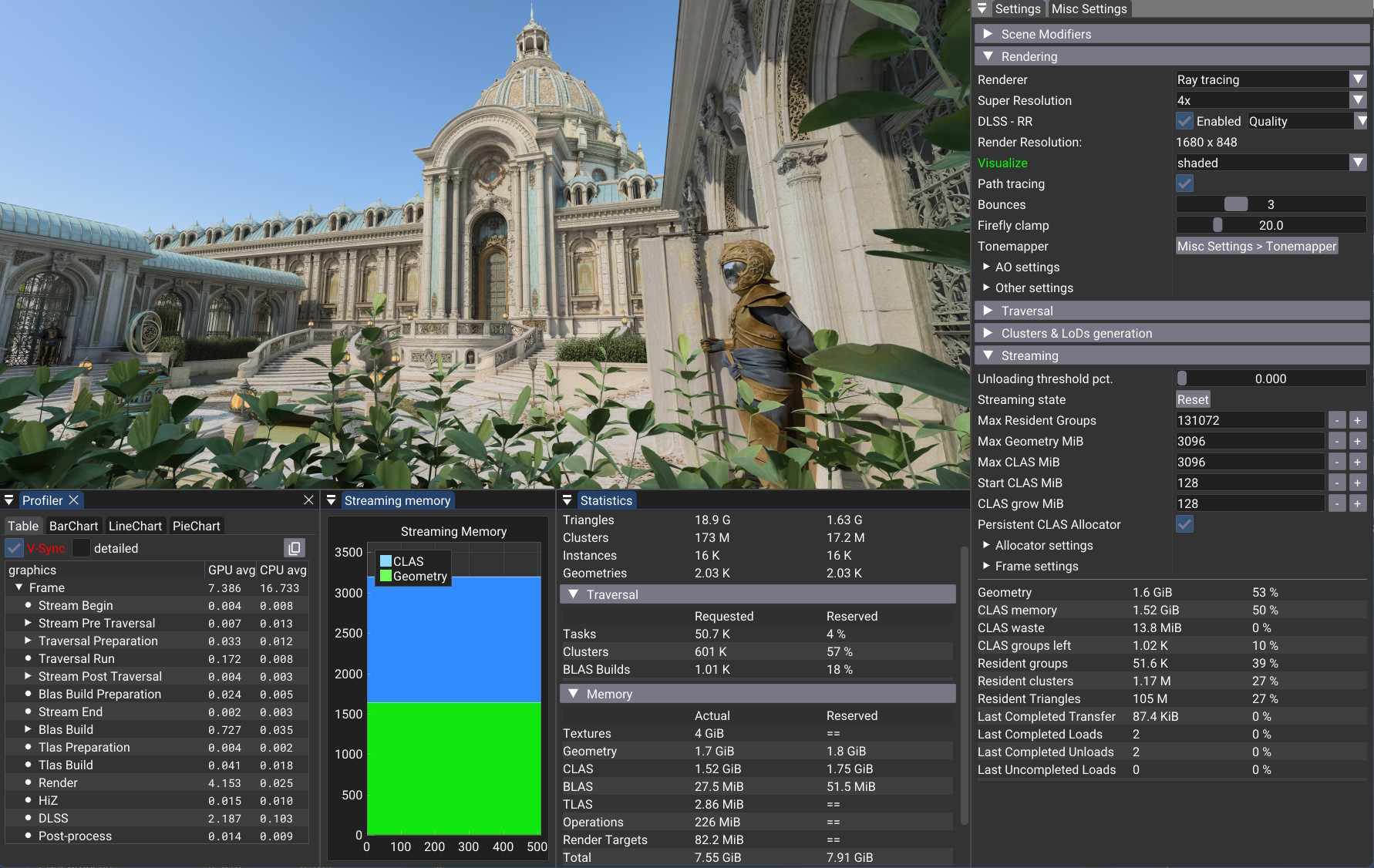Viewport: 1374px width, 868px height.
Task: Click the Start CLAS MiB input field
Action: (x=1250, y=483)
